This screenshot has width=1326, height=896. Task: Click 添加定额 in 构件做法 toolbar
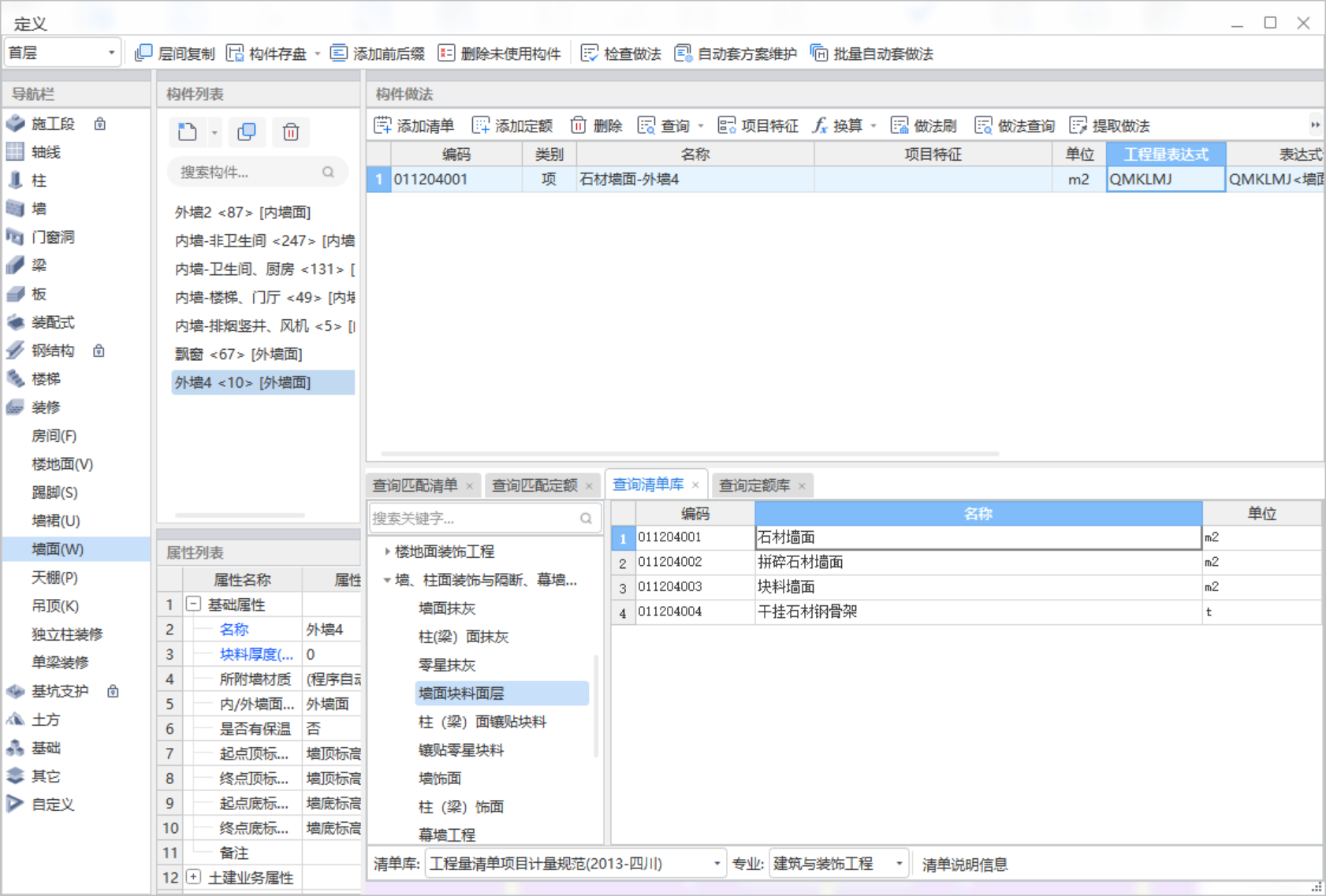coord(512,125)
